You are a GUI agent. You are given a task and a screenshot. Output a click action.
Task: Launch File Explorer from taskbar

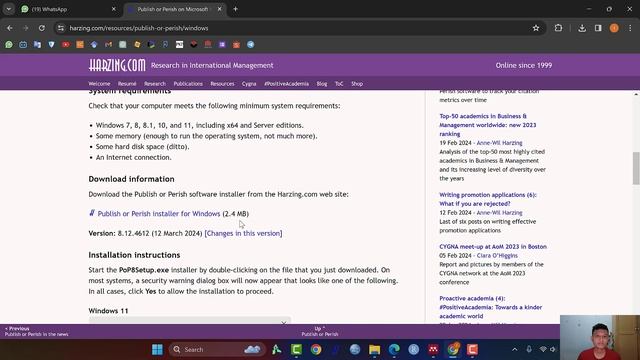click(374, 349)
